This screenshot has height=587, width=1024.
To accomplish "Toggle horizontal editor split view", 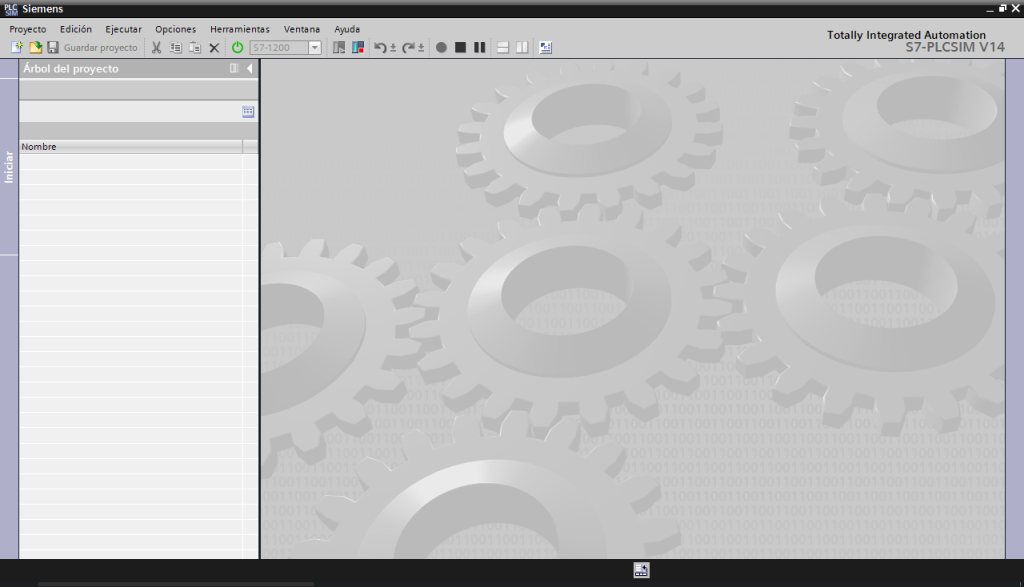I will (x=503, y=47).
